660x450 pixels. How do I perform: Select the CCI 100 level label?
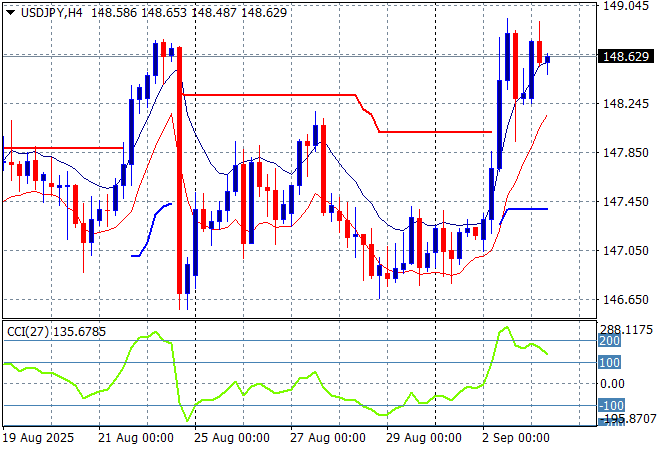pyautogui.click(x=609, y=362)
